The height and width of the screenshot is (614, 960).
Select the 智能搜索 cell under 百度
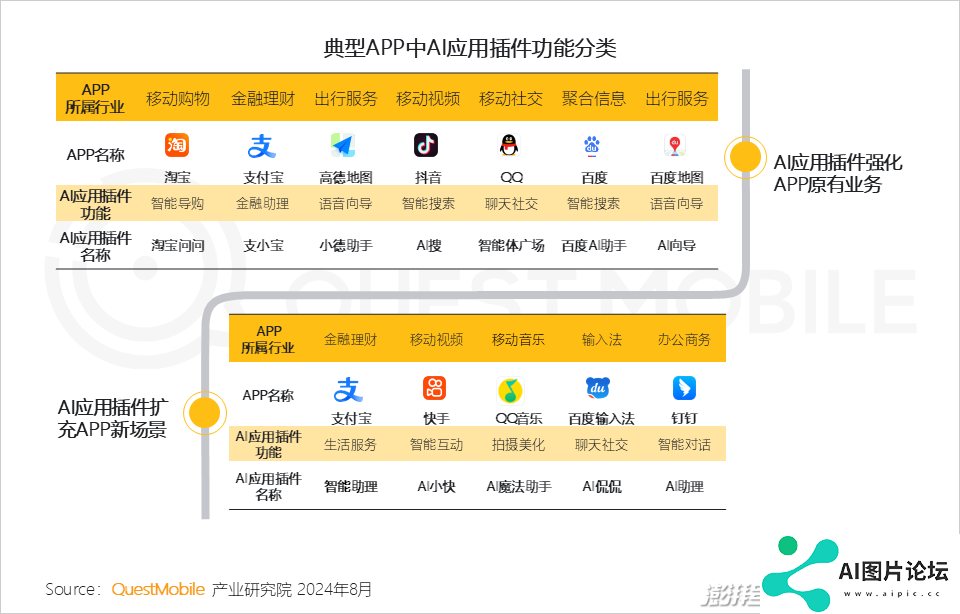[x=593, y=204]
